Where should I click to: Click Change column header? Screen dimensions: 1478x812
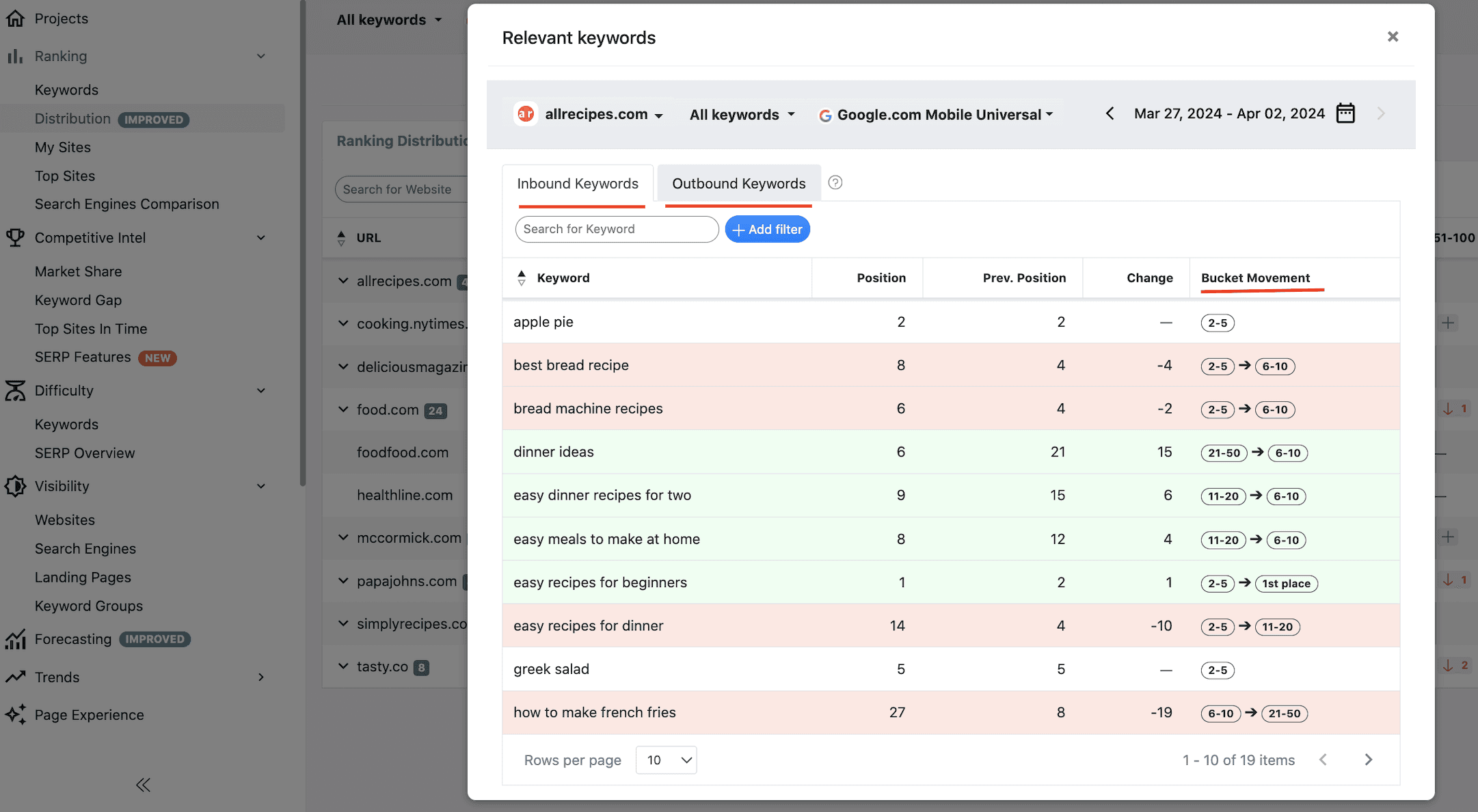point(1150,278)
